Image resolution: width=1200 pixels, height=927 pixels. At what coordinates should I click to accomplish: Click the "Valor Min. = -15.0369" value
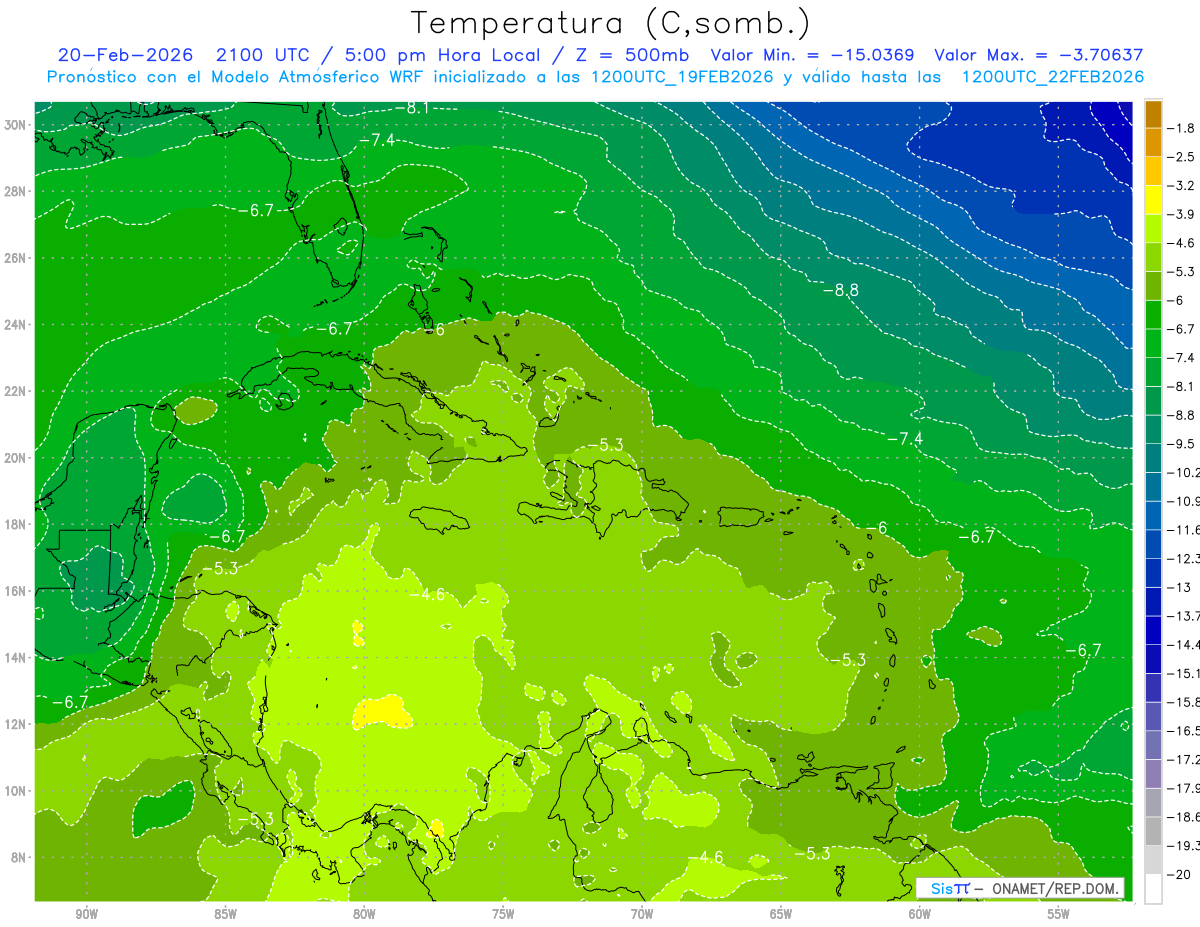click(x=814, y=55)
